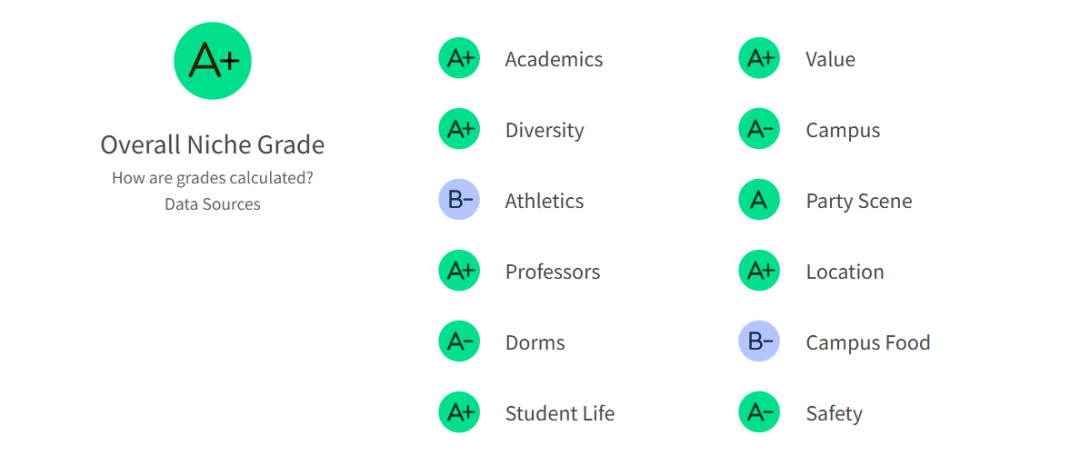The image size is (1080, 465).
Task: Click the Safety A- grade badge
Action: click(x=759, y=413)
